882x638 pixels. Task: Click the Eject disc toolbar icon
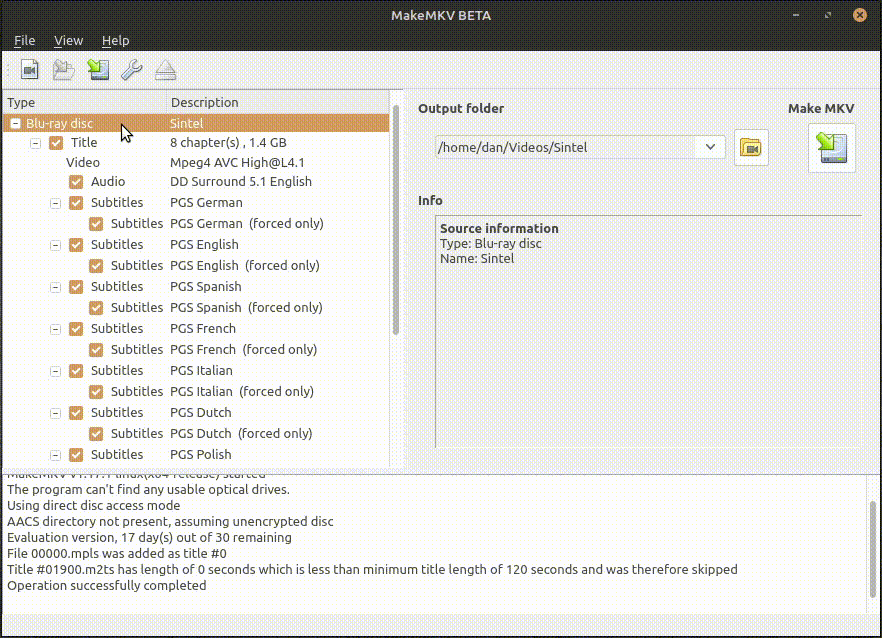[x=165, y=70]
